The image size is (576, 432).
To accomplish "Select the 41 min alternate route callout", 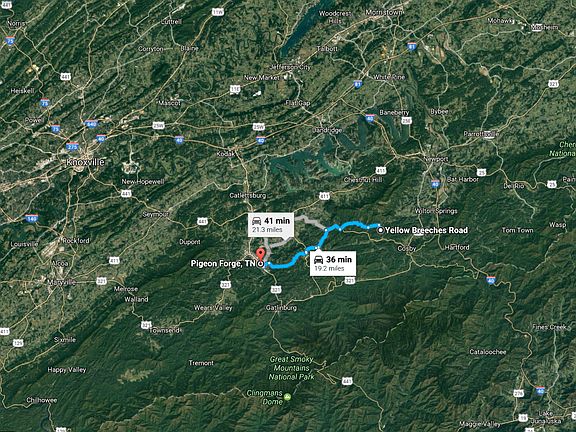I will pyautogui.click(x=271, y=224).
